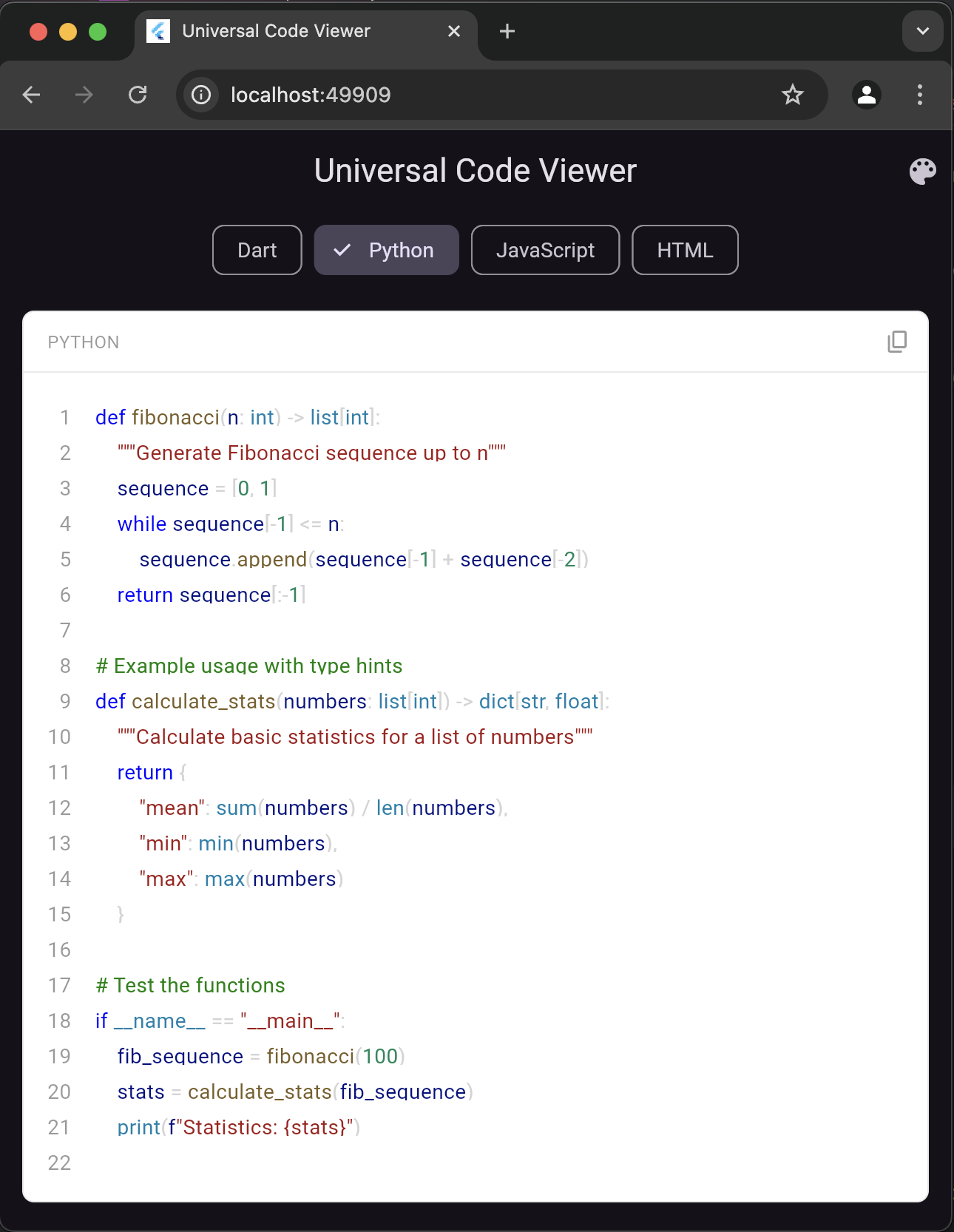This screenshot has height=1232, width=954.
Task: Close the Universal Code Viewer tab
Action: point(454,31)
